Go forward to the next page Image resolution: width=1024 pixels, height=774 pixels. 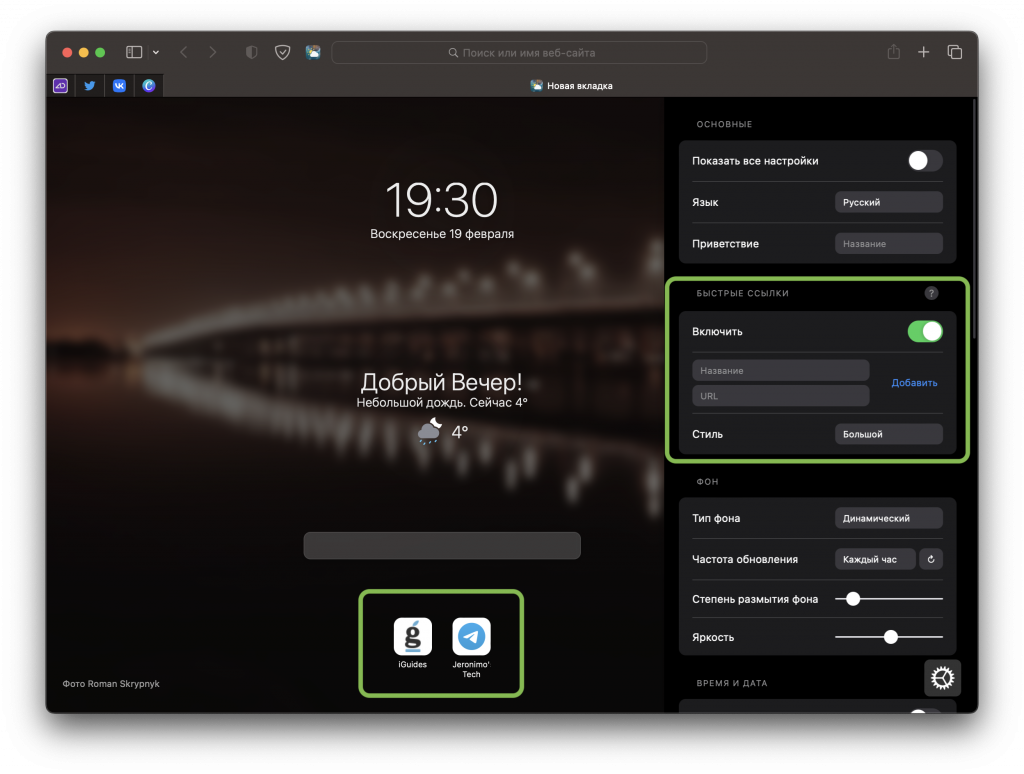click(212, 52)
